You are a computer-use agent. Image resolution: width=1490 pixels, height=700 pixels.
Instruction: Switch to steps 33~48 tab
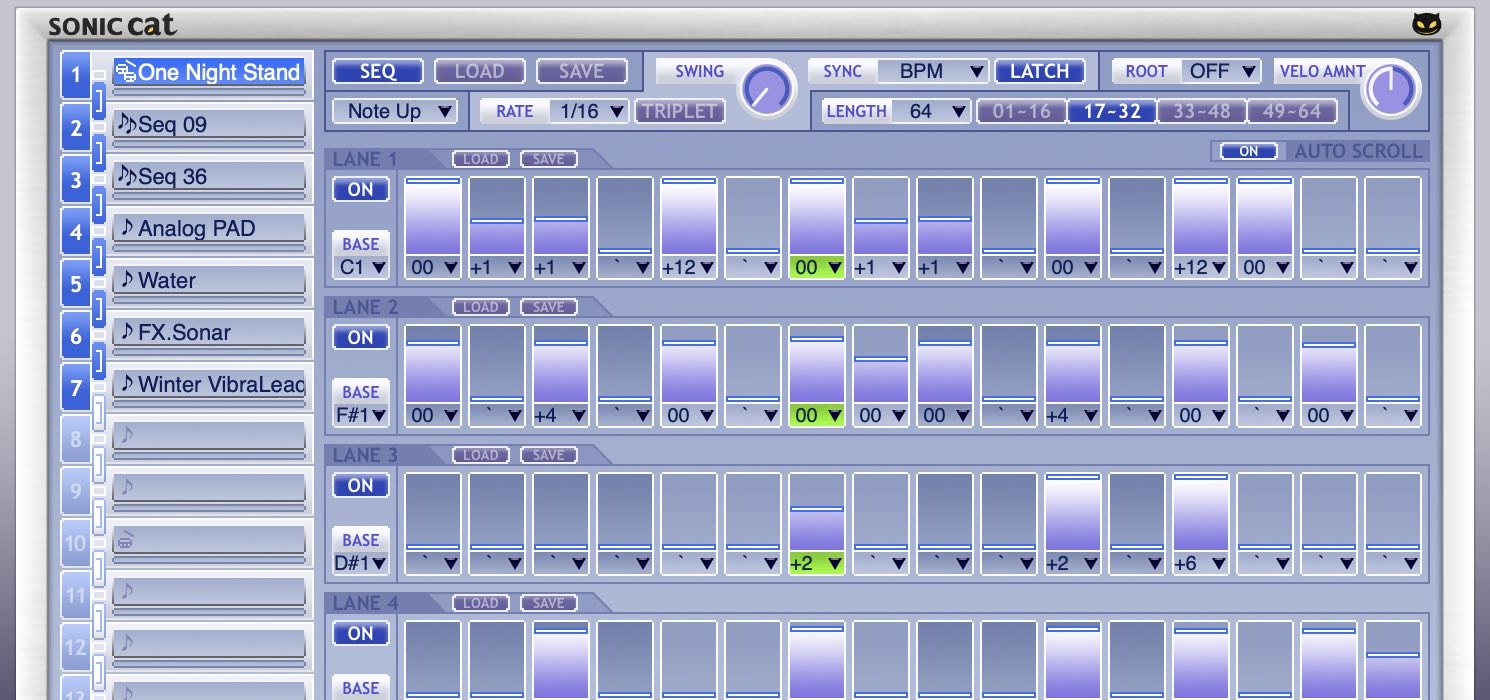pos(1201,111)
